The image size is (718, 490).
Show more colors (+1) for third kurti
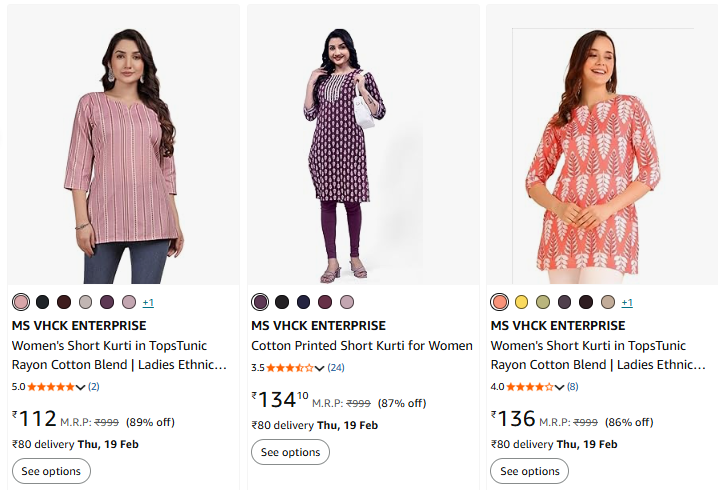627,302
